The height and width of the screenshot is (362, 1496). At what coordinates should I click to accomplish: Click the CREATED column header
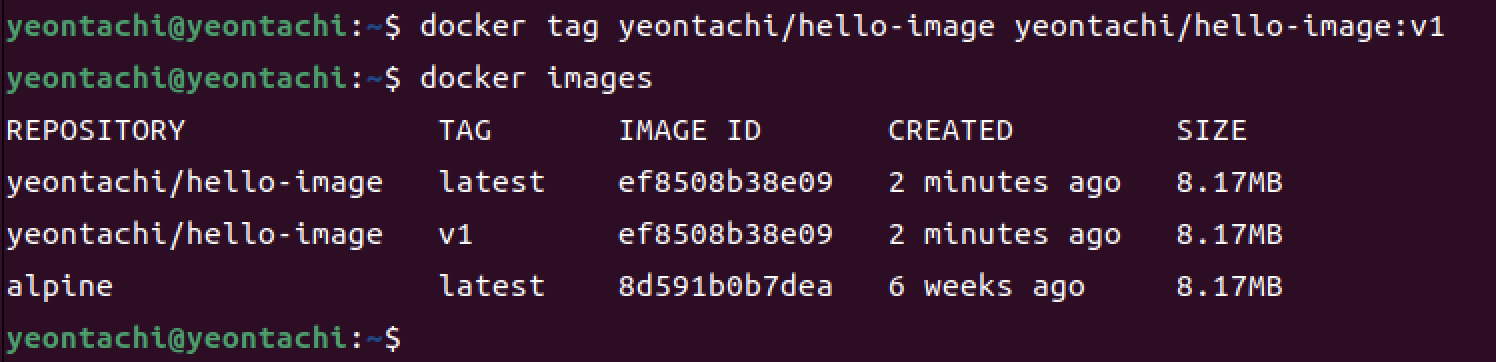[950, 131]
